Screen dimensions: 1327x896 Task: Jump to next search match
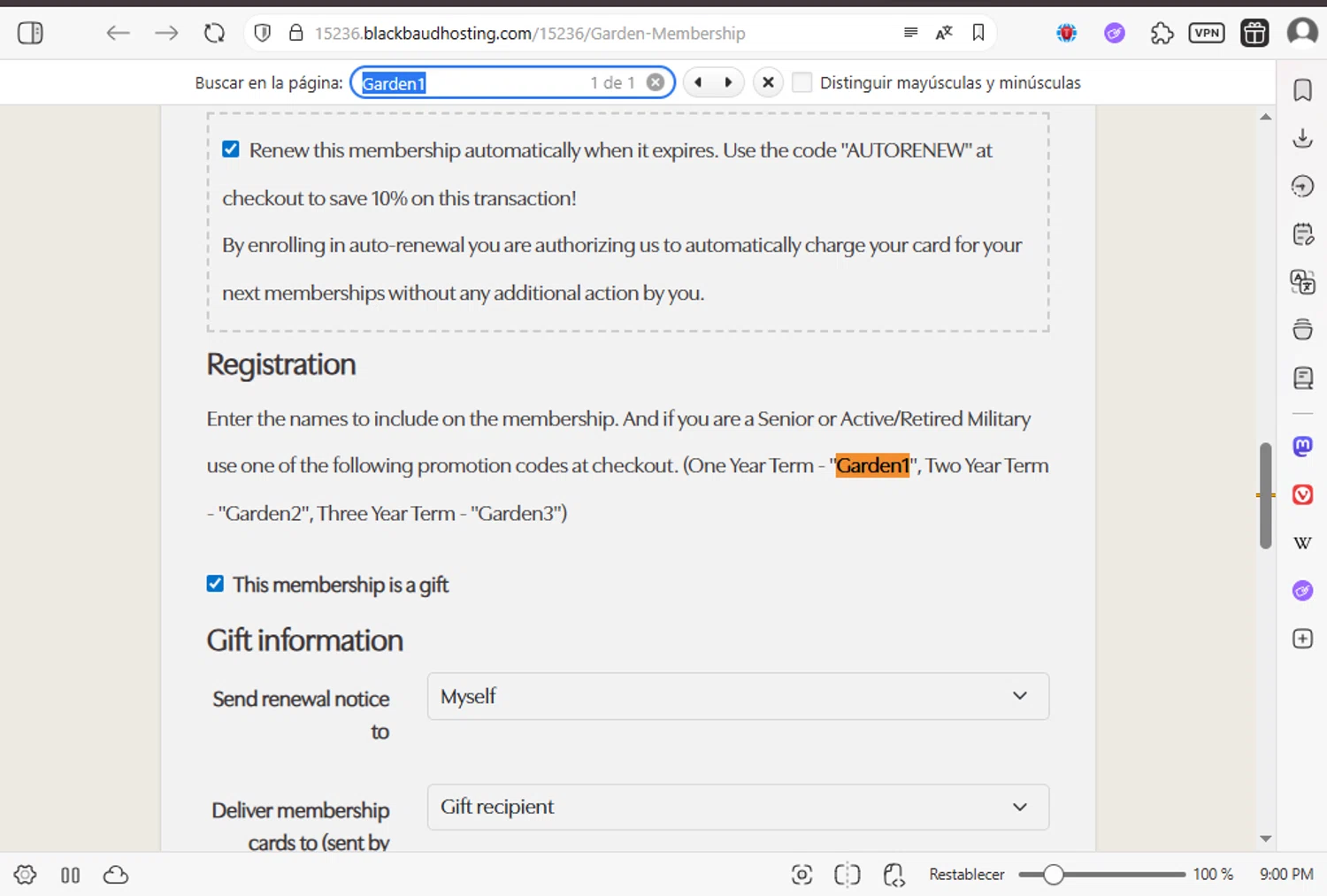coord(728,82)
